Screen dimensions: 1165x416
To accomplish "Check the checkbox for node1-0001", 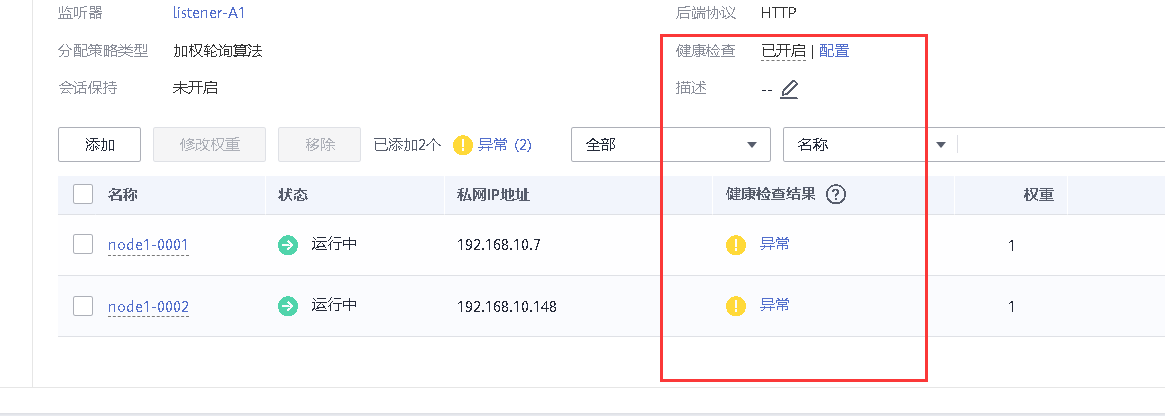I will pos(83,245).
